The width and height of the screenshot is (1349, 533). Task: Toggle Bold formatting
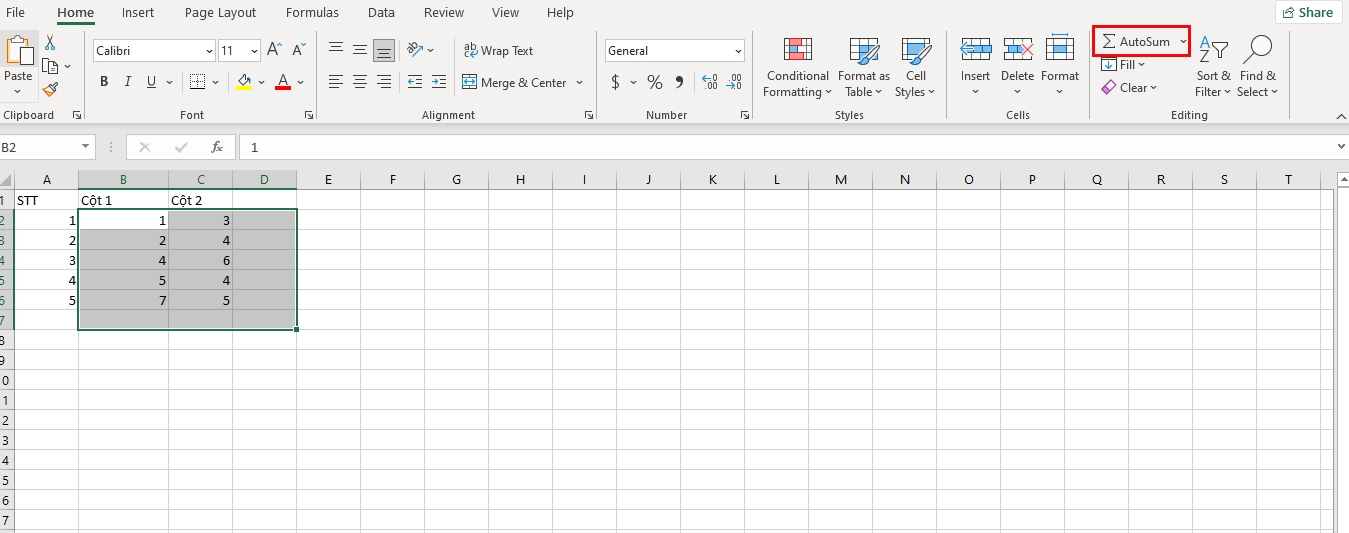coord(104,82)
